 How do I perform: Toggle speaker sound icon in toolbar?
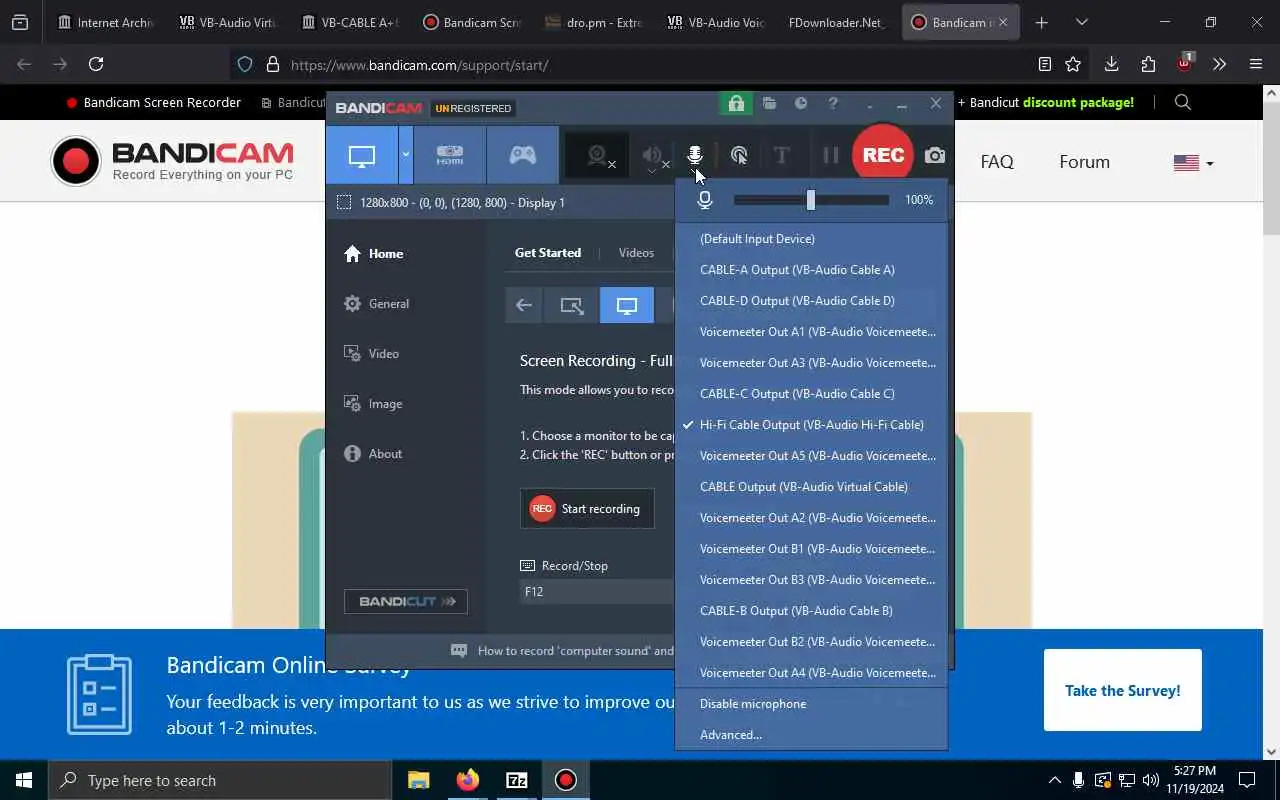tap(653, 155)
